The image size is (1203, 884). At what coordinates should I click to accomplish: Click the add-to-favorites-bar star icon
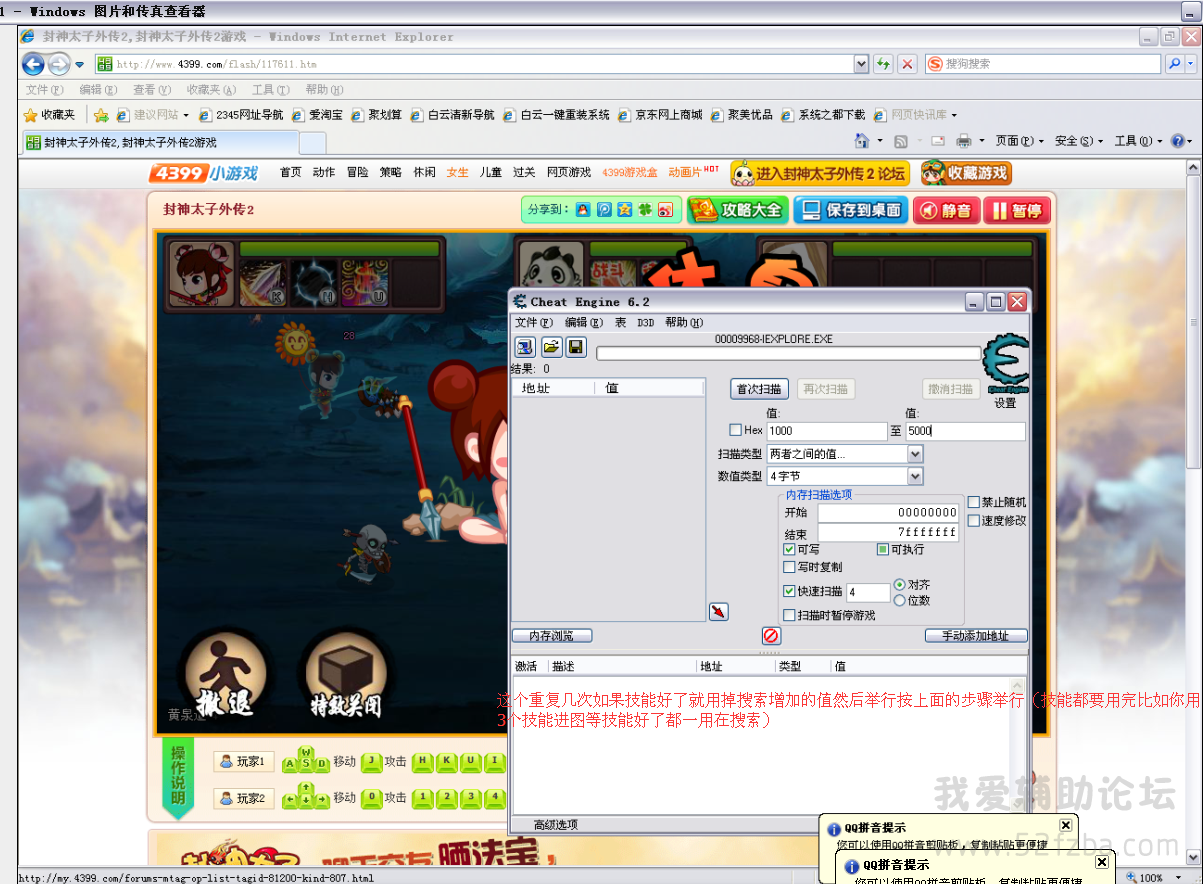click(101, 115)
